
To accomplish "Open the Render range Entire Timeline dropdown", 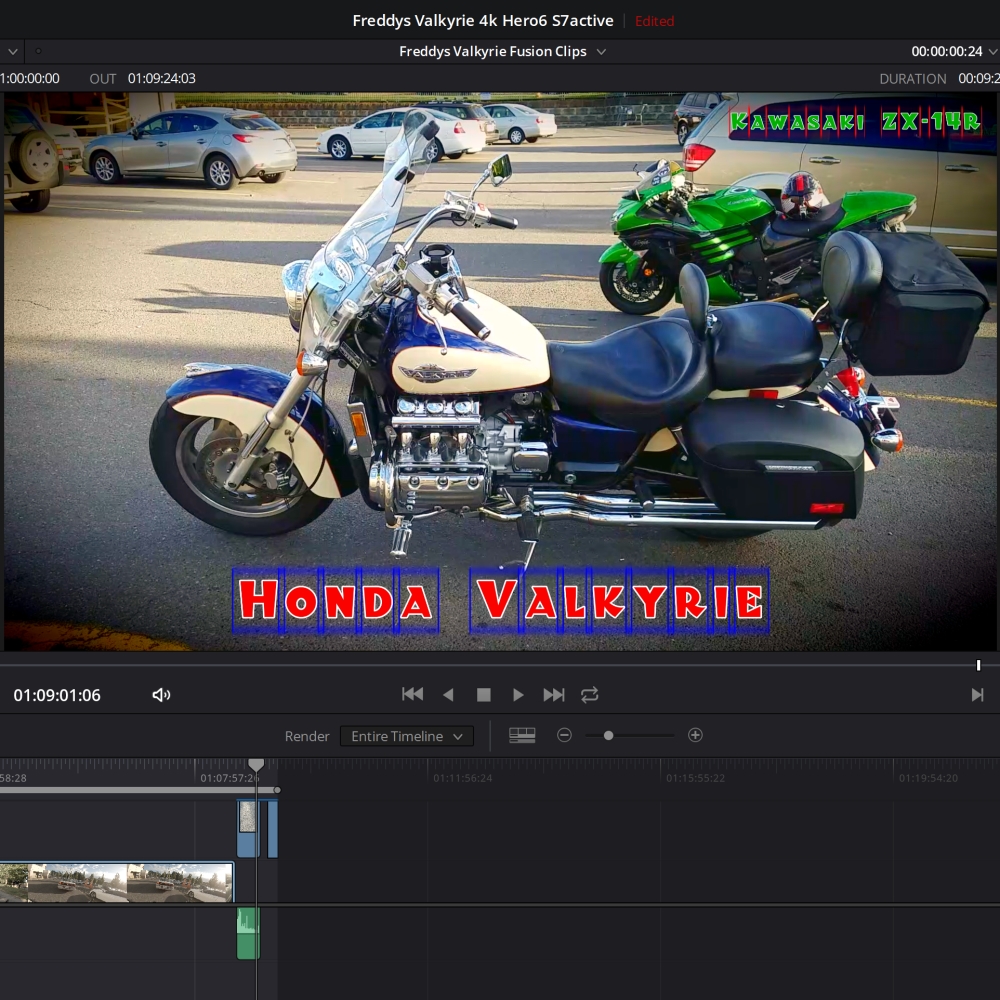I will (x=406, y=736).
